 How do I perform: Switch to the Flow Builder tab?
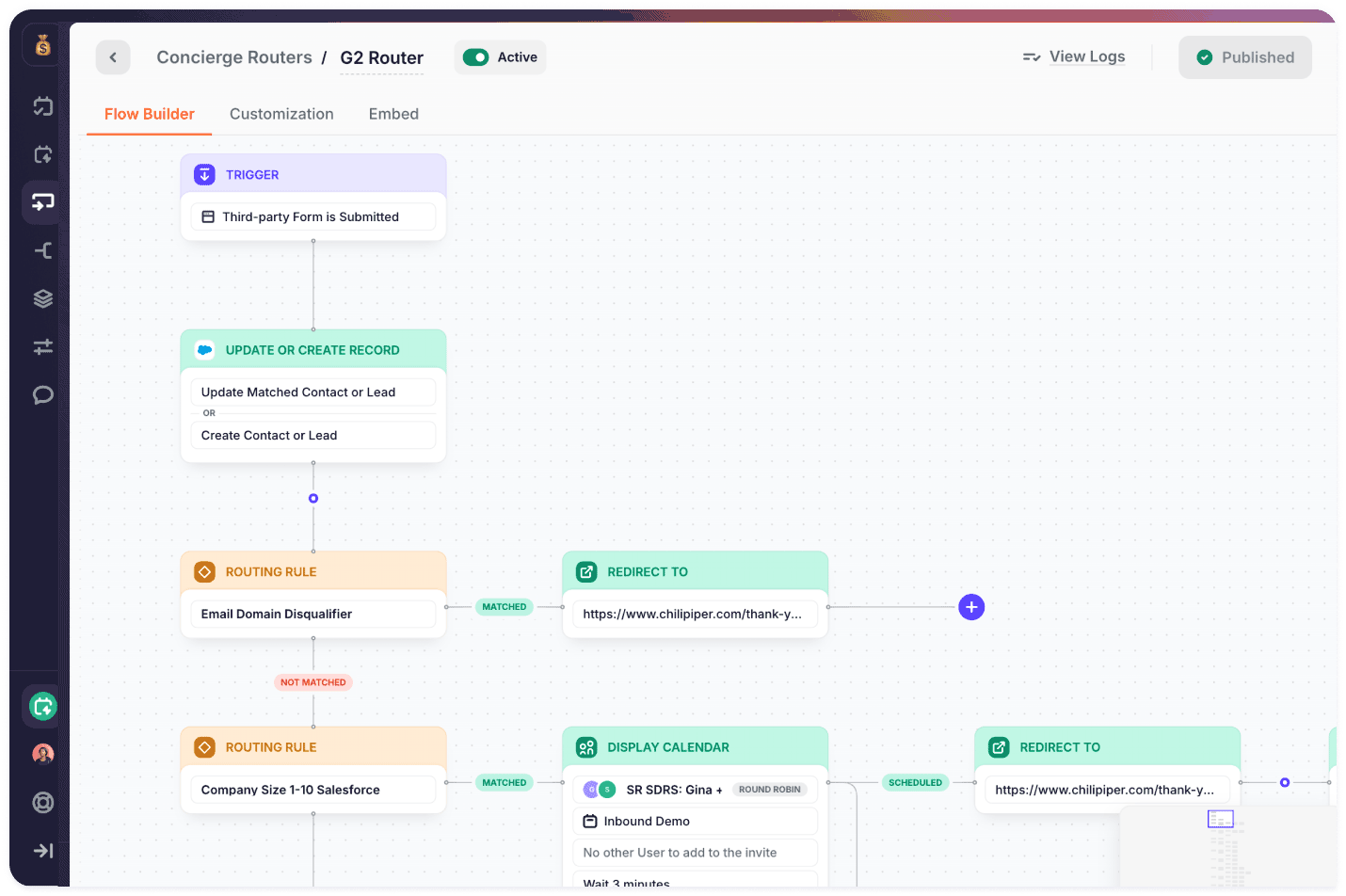point(149,114)
